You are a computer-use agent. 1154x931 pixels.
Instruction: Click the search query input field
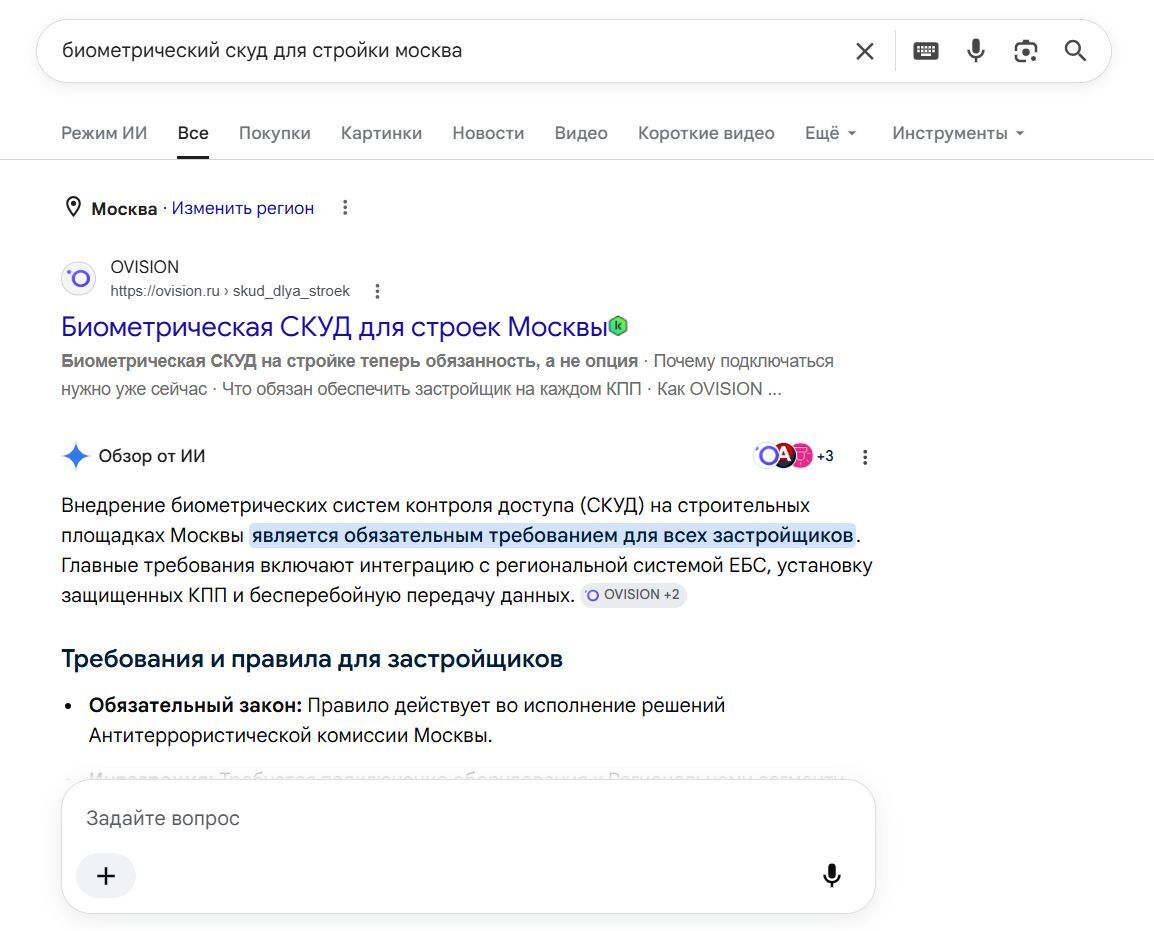pyautogui.click(x=442, y=51)
